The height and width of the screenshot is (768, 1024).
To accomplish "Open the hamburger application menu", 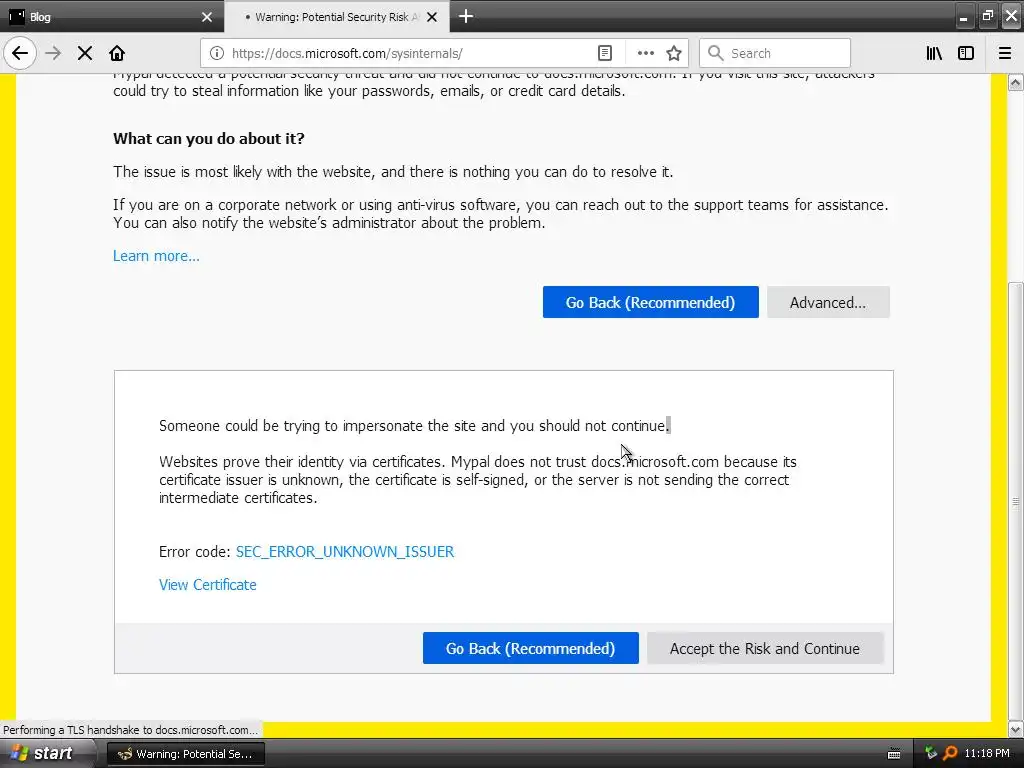I will [1005, 53].
